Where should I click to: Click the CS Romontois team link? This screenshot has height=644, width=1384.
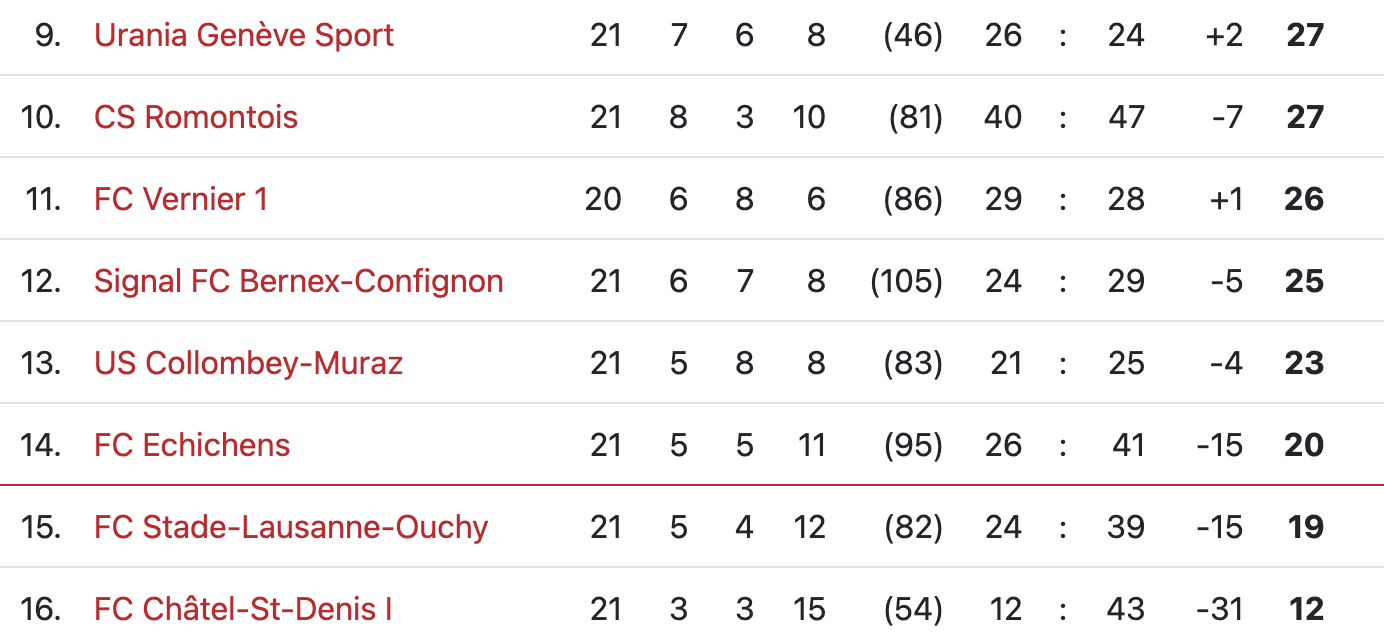[x=196, y=117]
